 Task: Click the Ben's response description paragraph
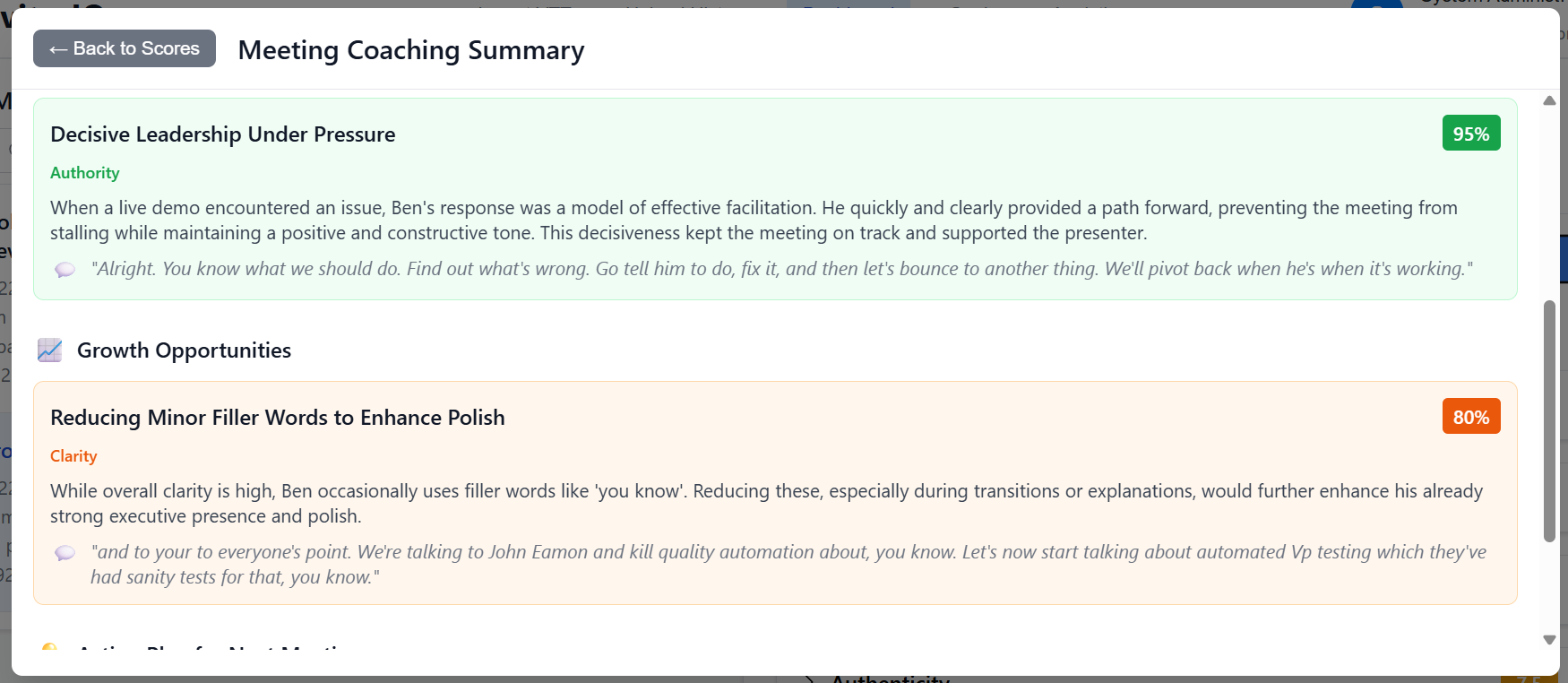tap(754, 220)
